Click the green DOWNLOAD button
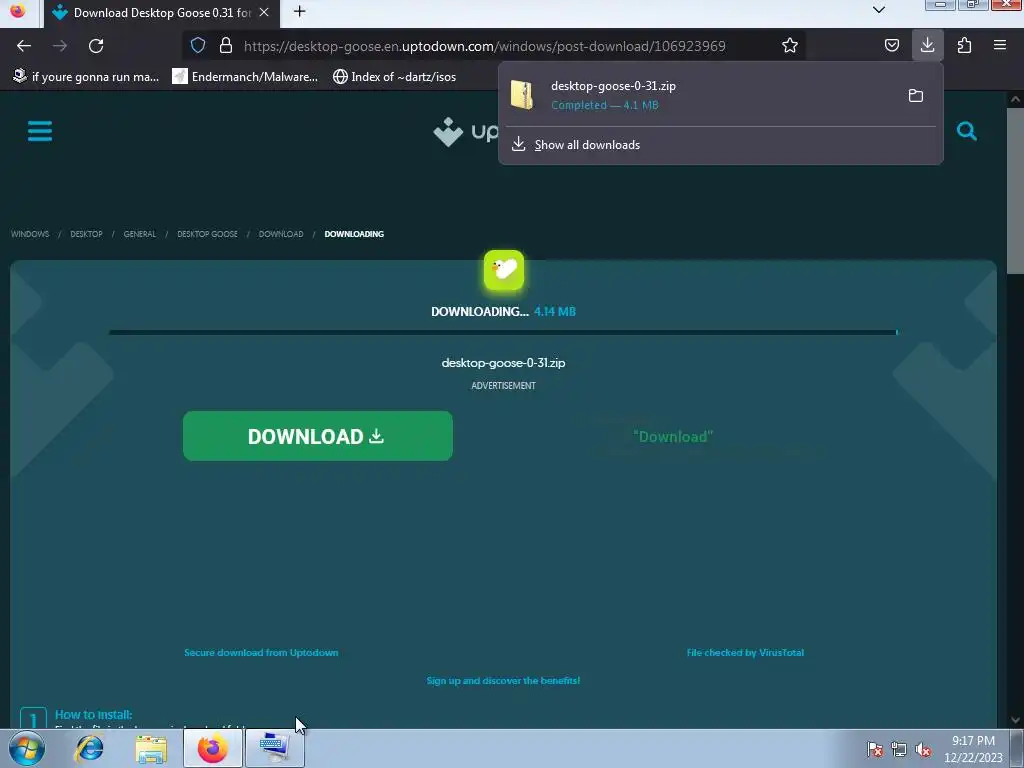 (317, 436)
